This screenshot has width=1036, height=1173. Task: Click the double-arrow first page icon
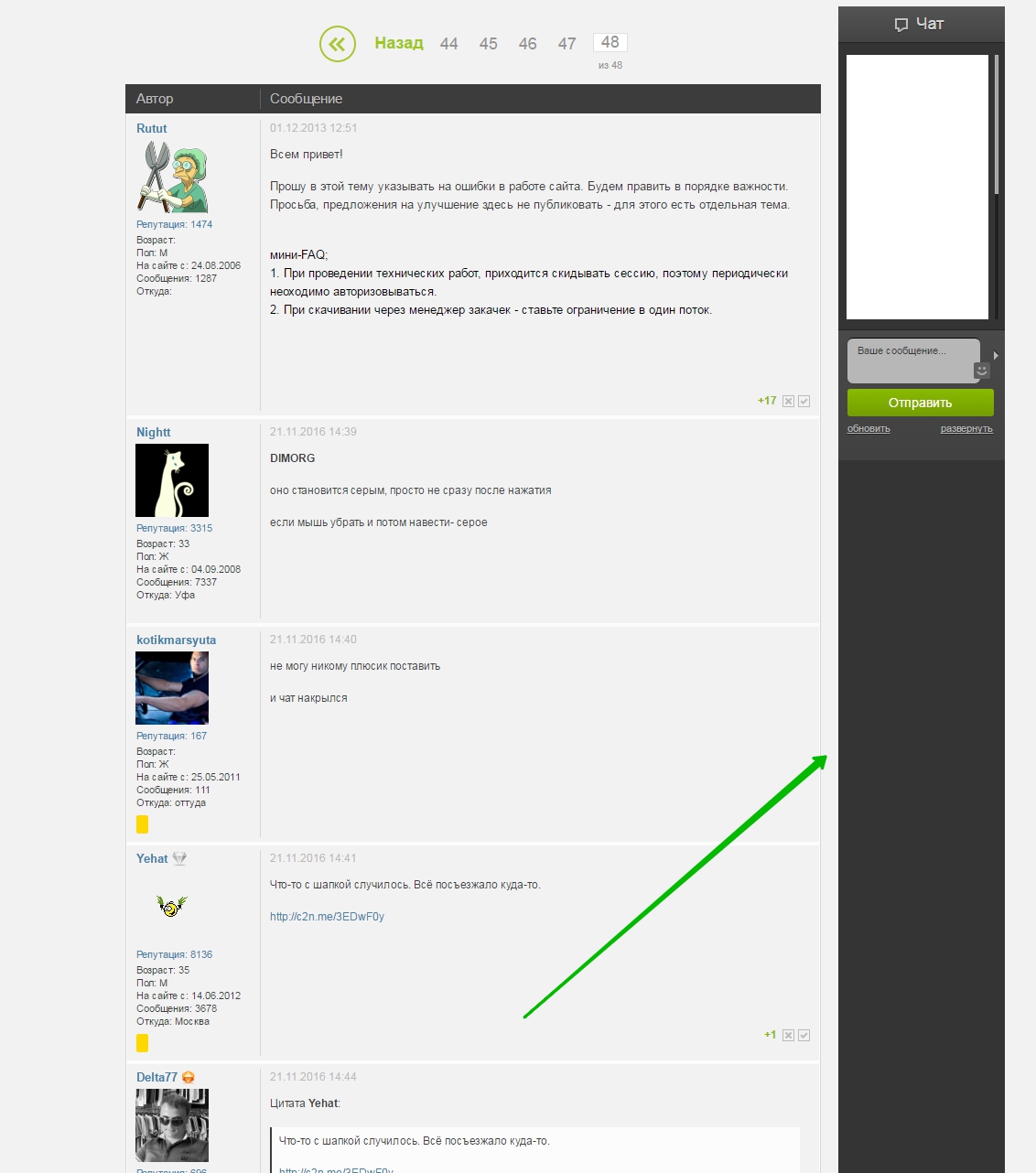pyautogui.click(x=338, y=44)
